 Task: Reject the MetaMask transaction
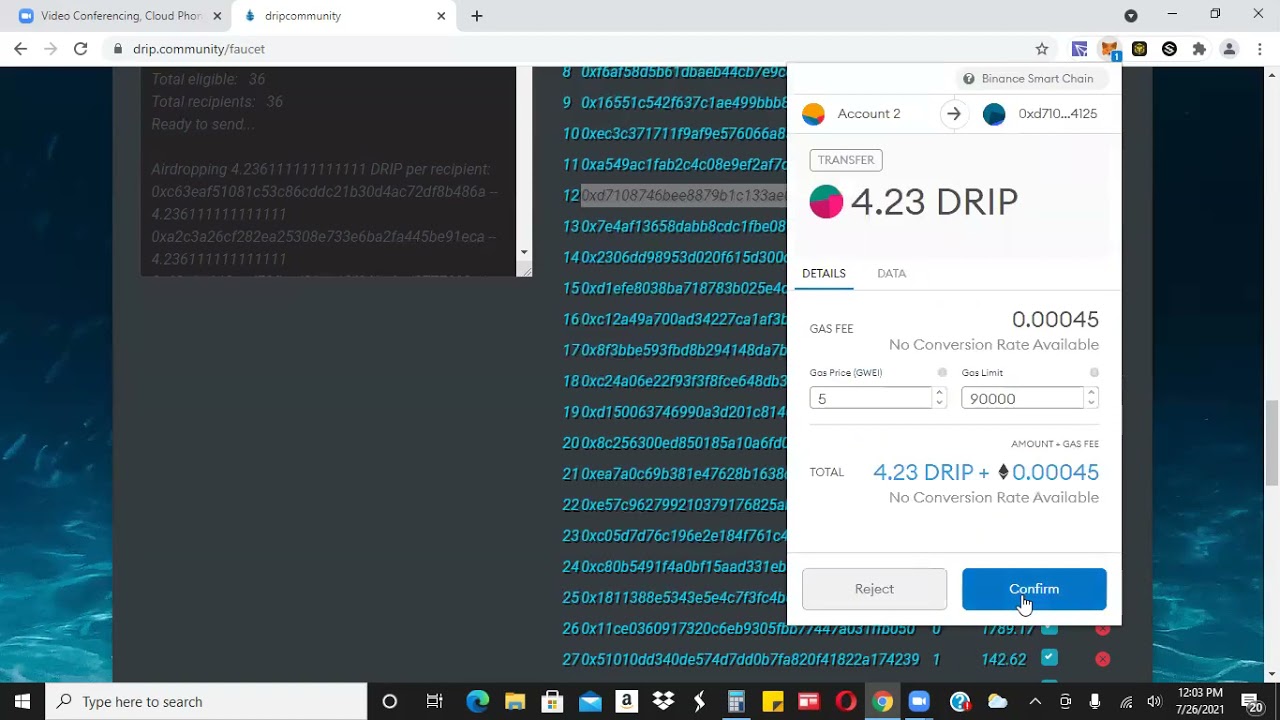[874, 589]
